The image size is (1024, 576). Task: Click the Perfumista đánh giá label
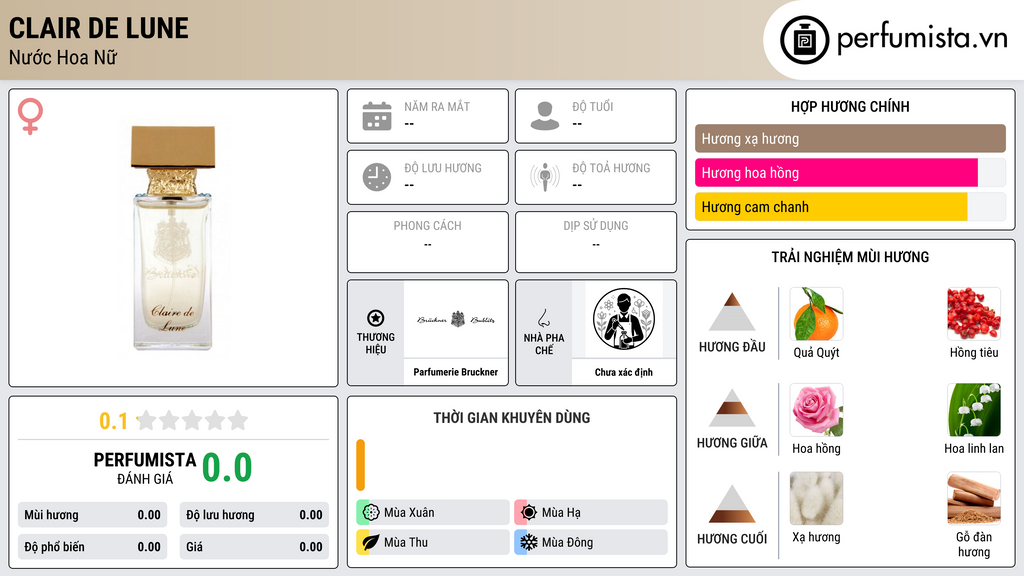(145, 468)
